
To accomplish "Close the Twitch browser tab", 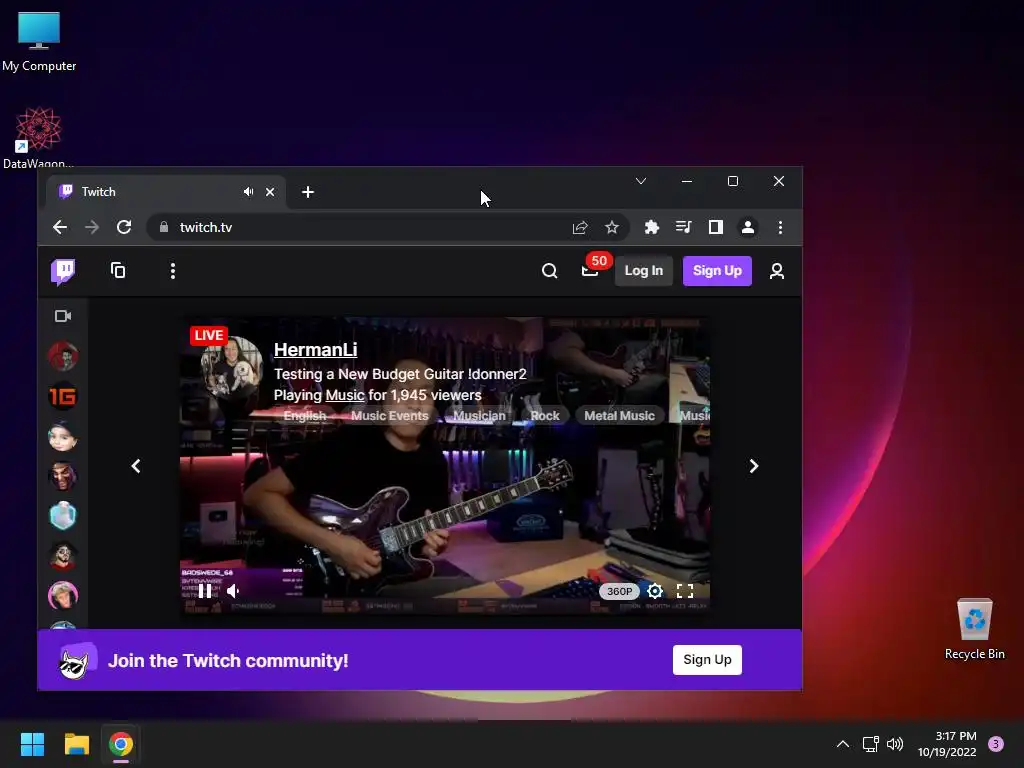I will 270,192.
